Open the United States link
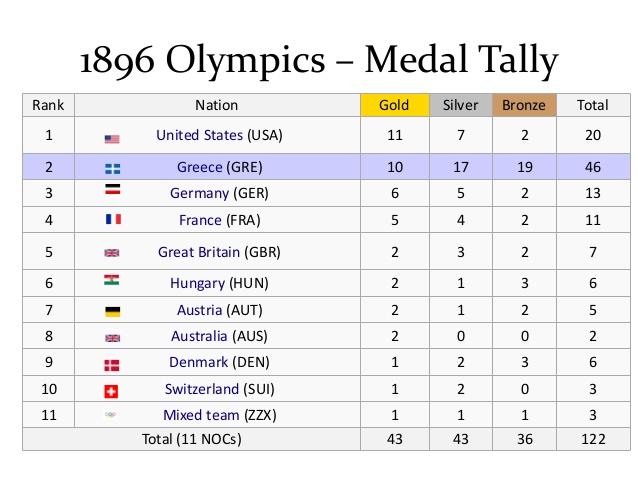The height and width of the screenshot is (479, 638). pos(200,135)
